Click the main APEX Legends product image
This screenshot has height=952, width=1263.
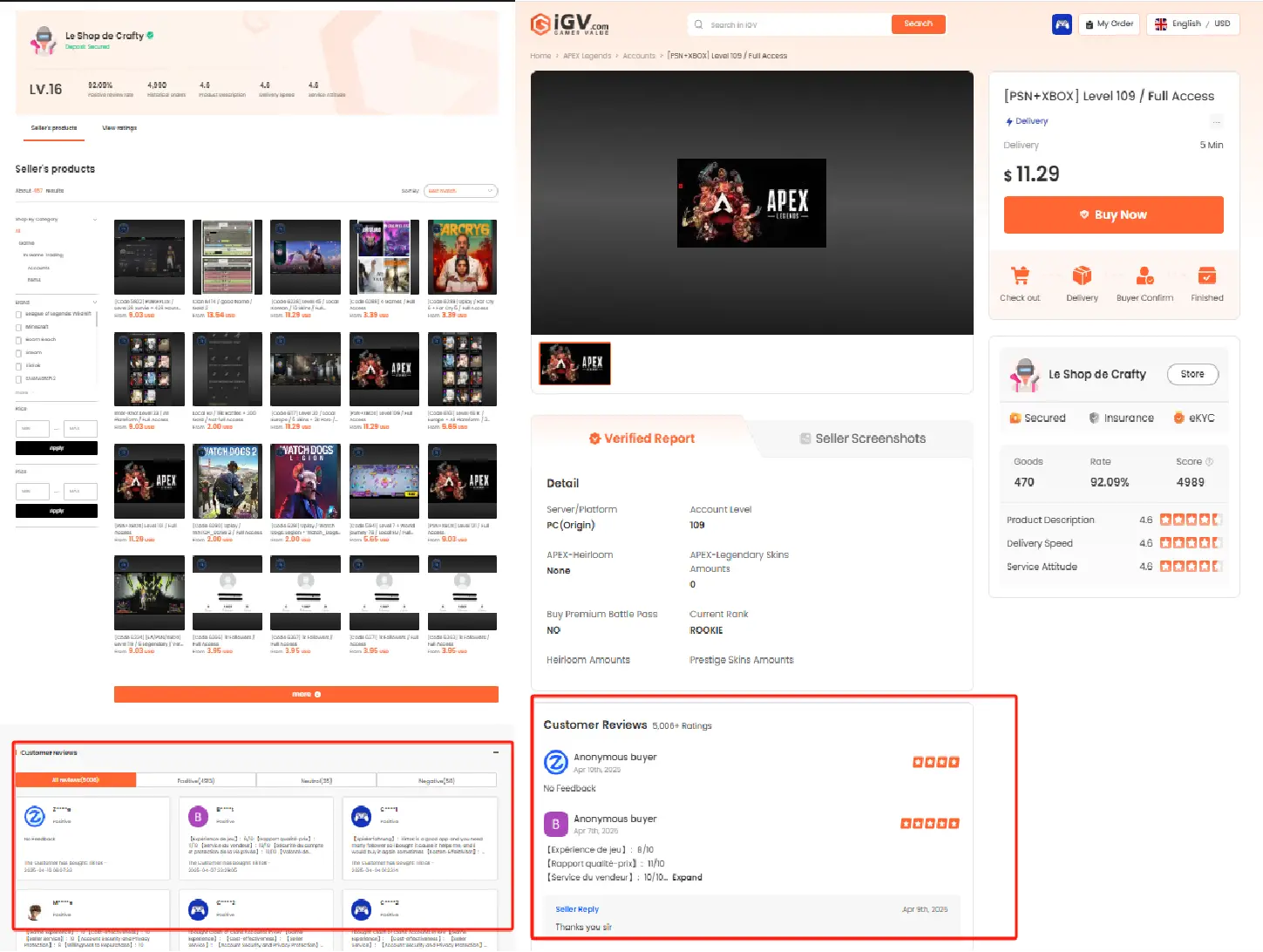(x=751, y=203)
